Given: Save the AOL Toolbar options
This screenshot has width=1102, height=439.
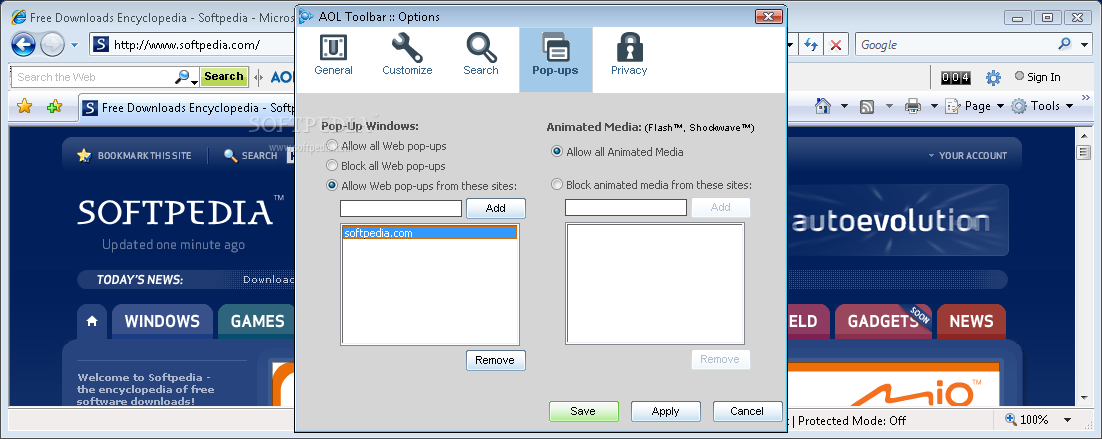Looking at the screenshot, I should click(x=583, y=412).
